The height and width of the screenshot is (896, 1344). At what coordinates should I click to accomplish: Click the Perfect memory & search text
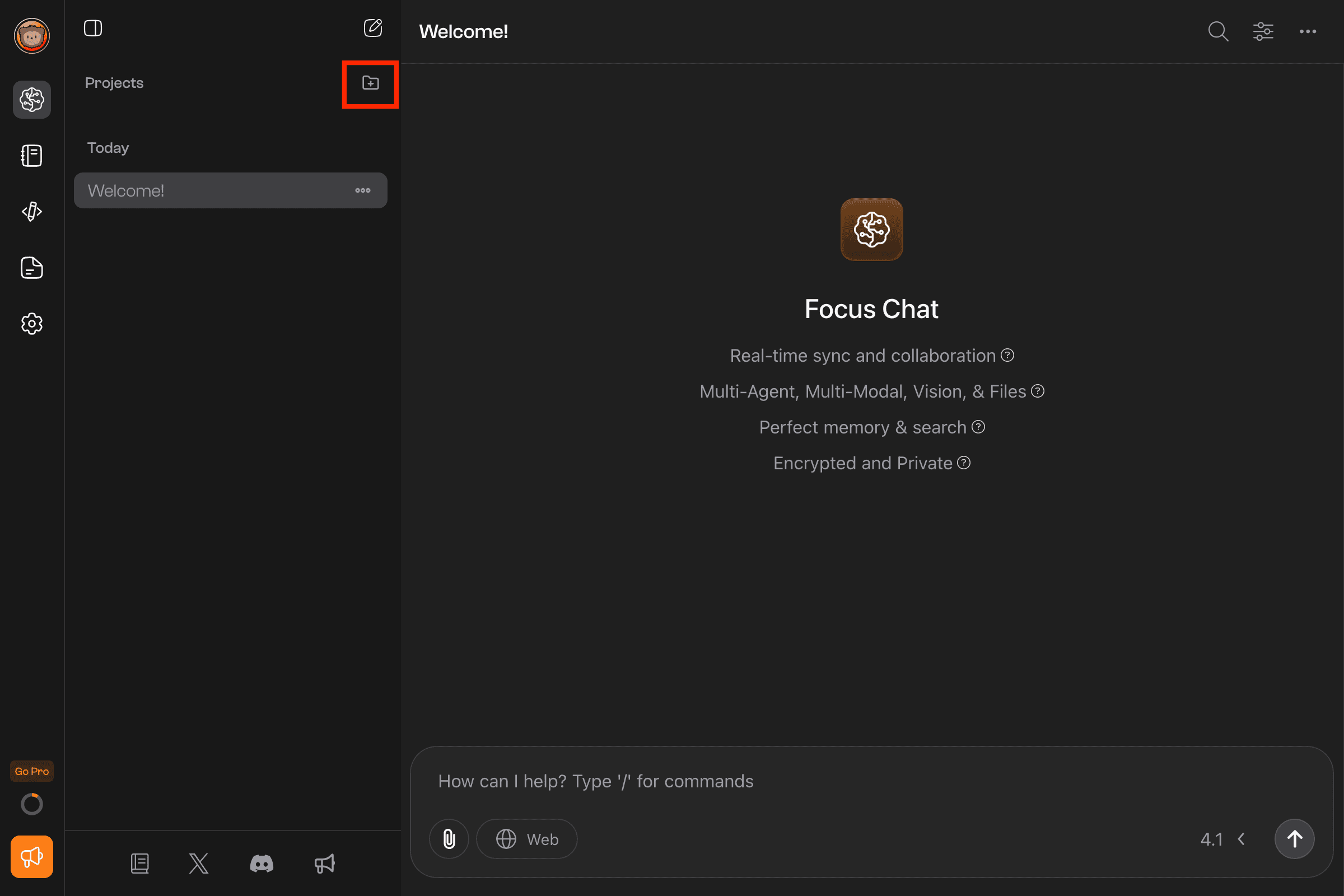coord(863,427)
